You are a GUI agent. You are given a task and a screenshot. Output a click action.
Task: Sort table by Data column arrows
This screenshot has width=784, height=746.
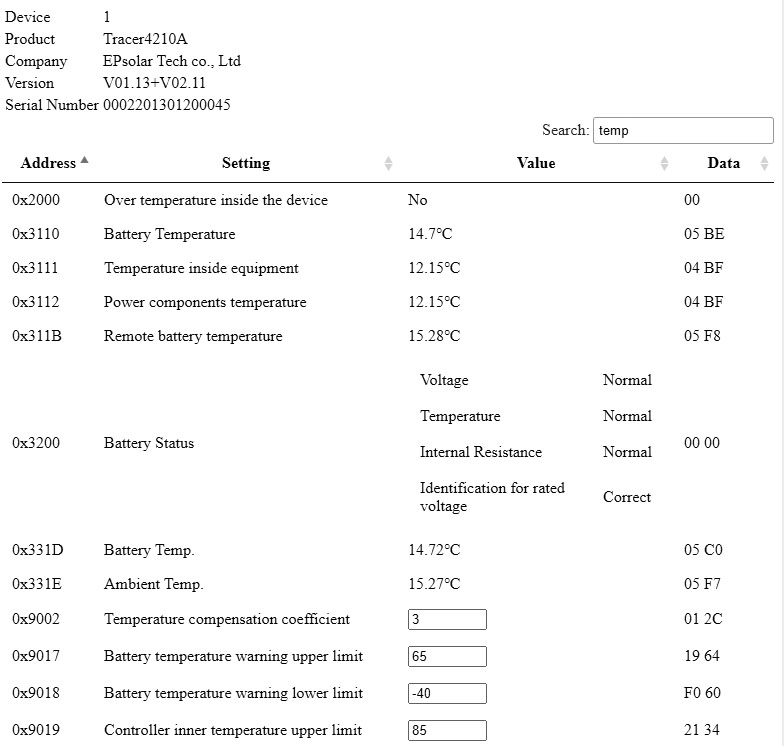[x=765, y=164]
